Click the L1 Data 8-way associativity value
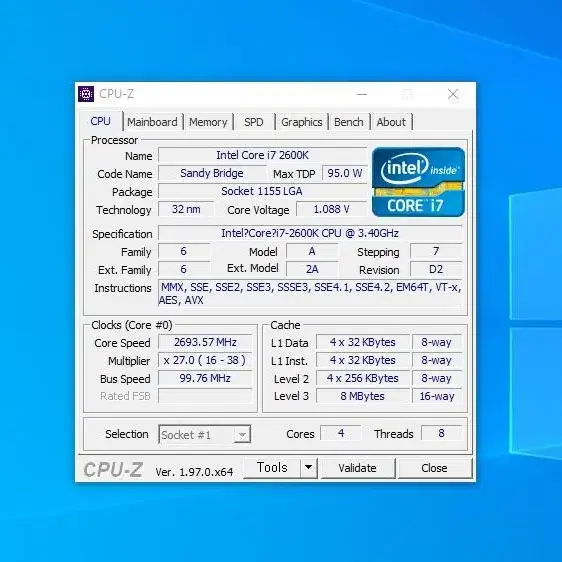This screenshot has width=562, height=562. point(437,342)
